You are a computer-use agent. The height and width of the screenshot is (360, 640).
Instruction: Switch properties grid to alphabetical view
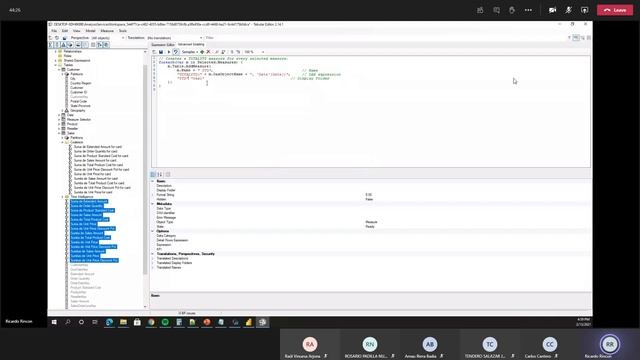[160, 174]
